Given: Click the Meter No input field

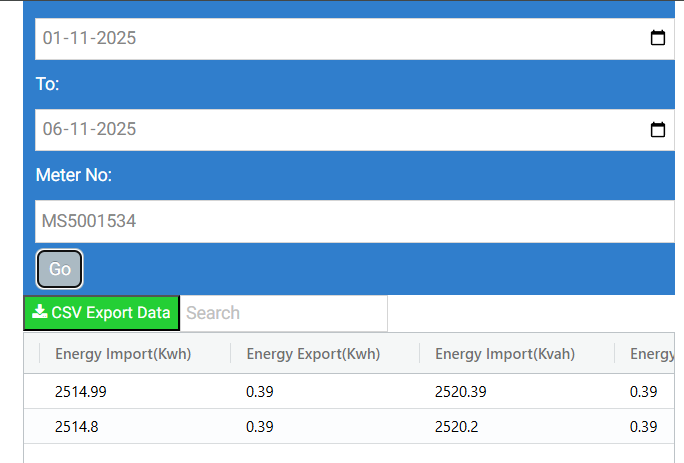Looking at the screenshot, I should 340,221.
